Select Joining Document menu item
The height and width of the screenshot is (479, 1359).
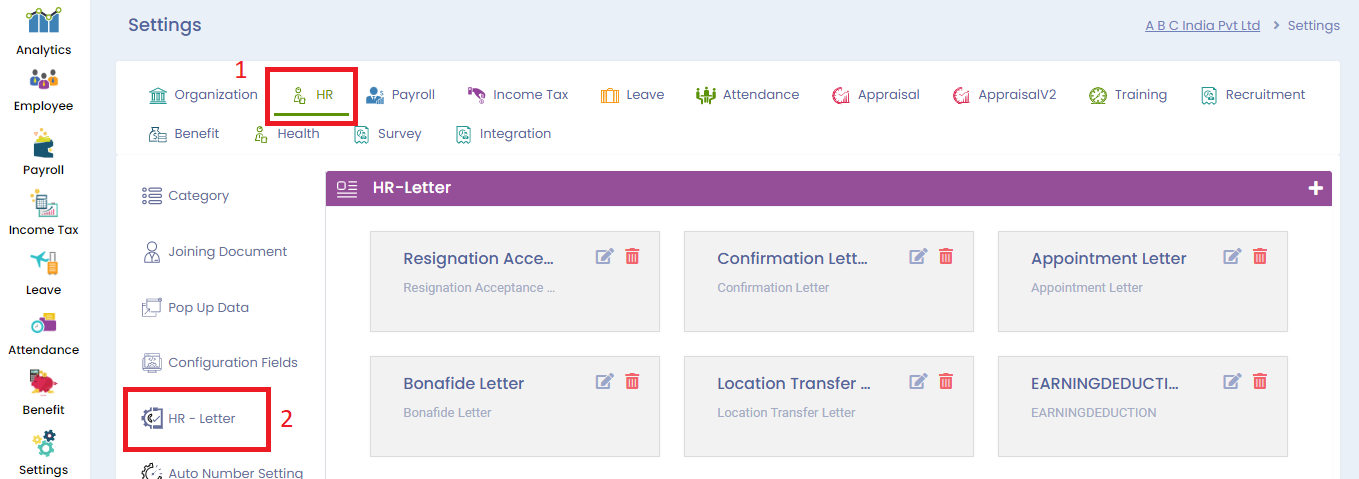215,252
